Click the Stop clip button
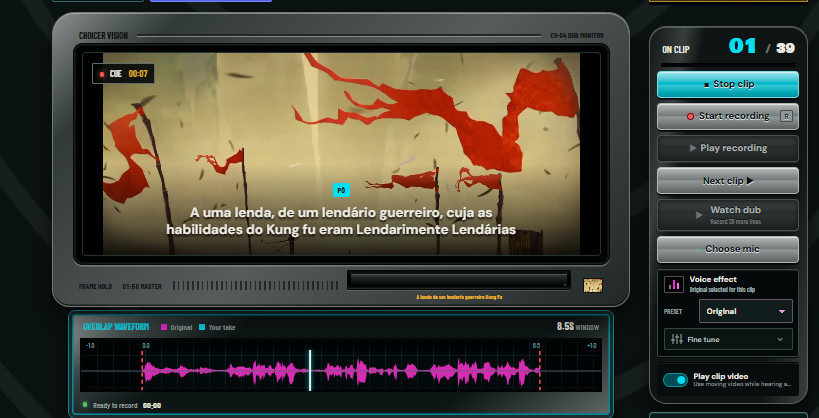The image size is (819, 418). [x=728, y=84]
